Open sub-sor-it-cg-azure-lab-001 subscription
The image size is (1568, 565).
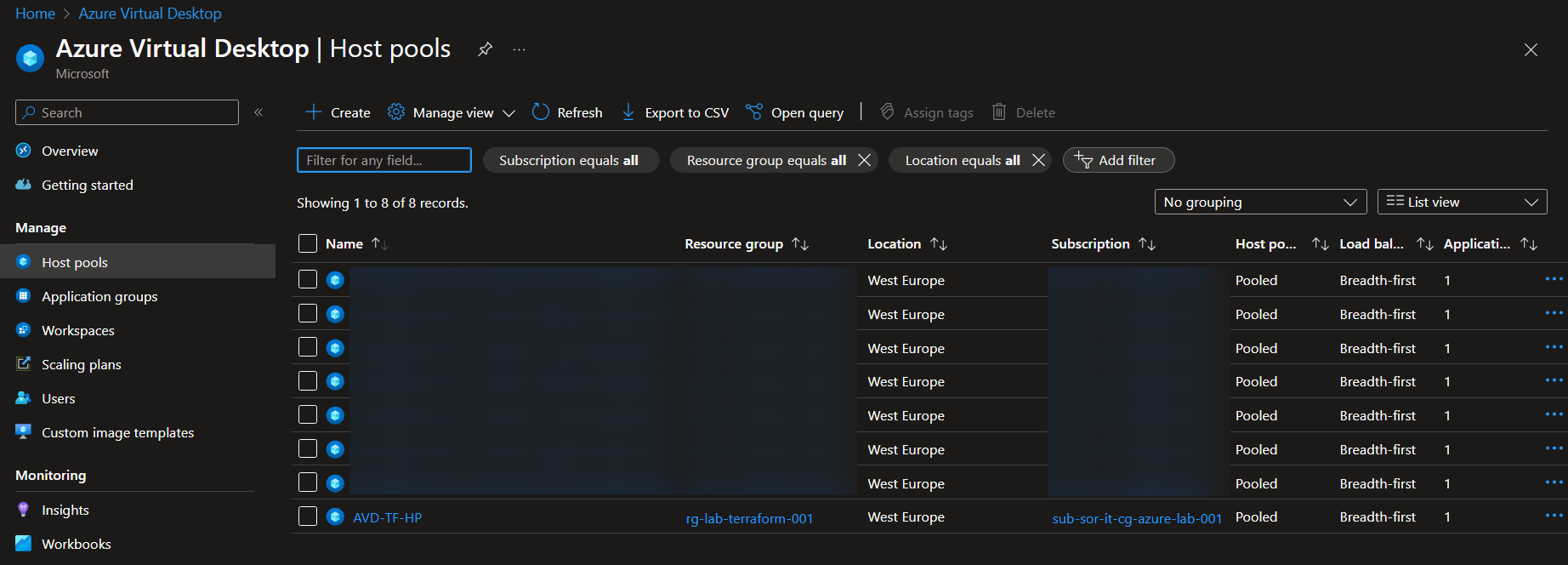(x=1137, y=518)
